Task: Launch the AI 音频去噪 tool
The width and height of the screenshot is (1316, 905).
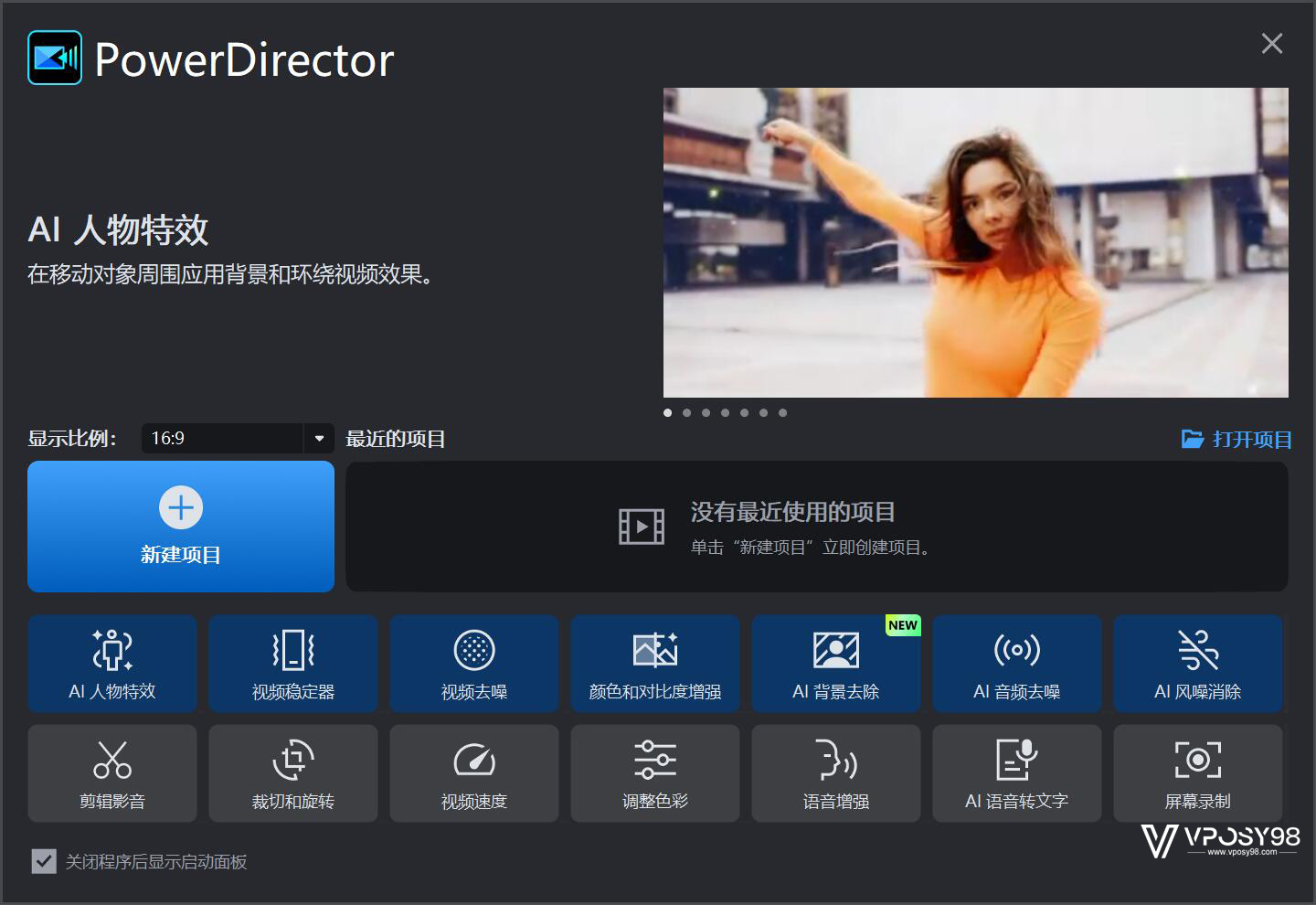Action: [x=1017, y=664]
